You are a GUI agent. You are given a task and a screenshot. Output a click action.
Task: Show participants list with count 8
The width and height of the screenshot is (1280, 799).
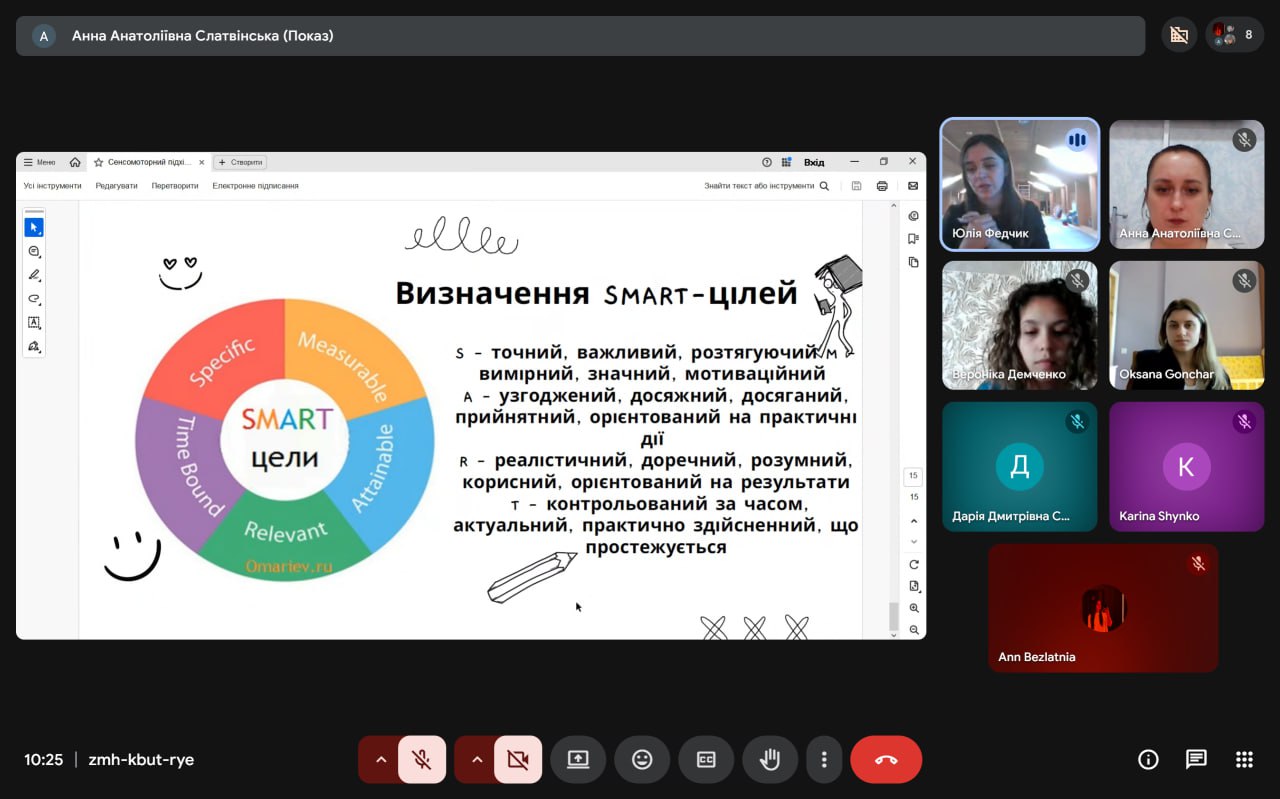click(1234, 35)
